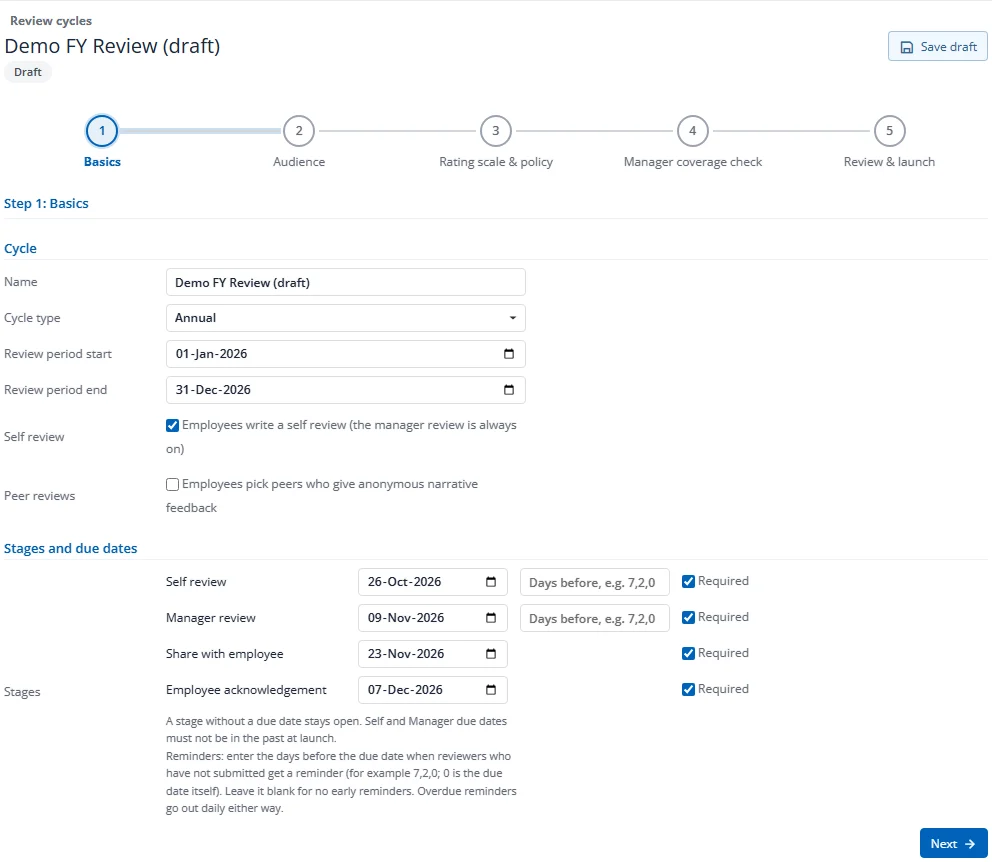Open calendar icon in Share with employee date
Viewport: 992px width, 862px height.
[x=491, y=654]
